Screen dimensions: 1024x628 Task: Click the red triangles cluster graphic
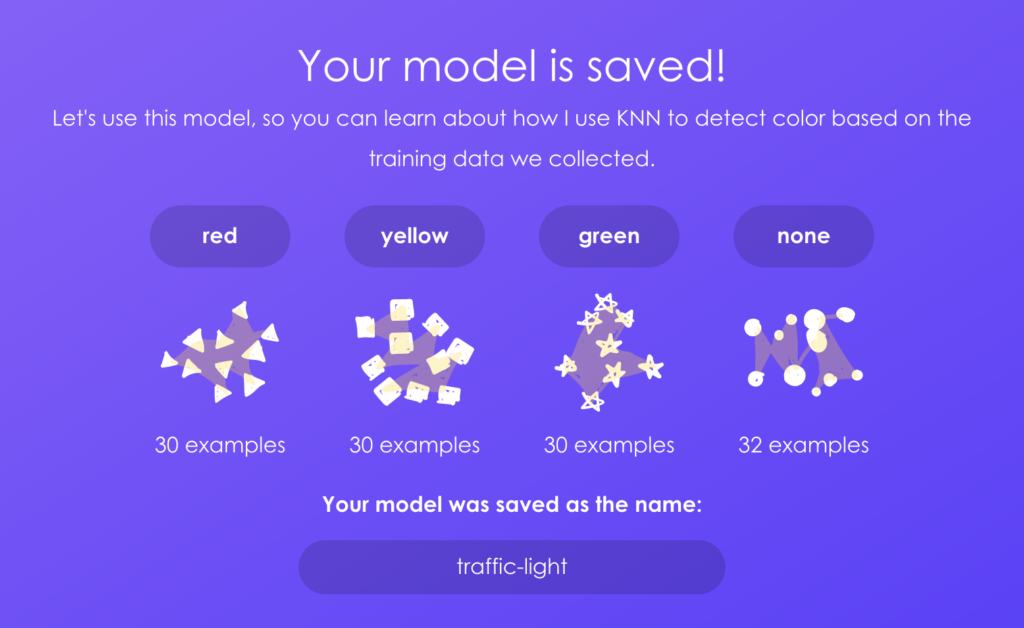click(220, 352)
